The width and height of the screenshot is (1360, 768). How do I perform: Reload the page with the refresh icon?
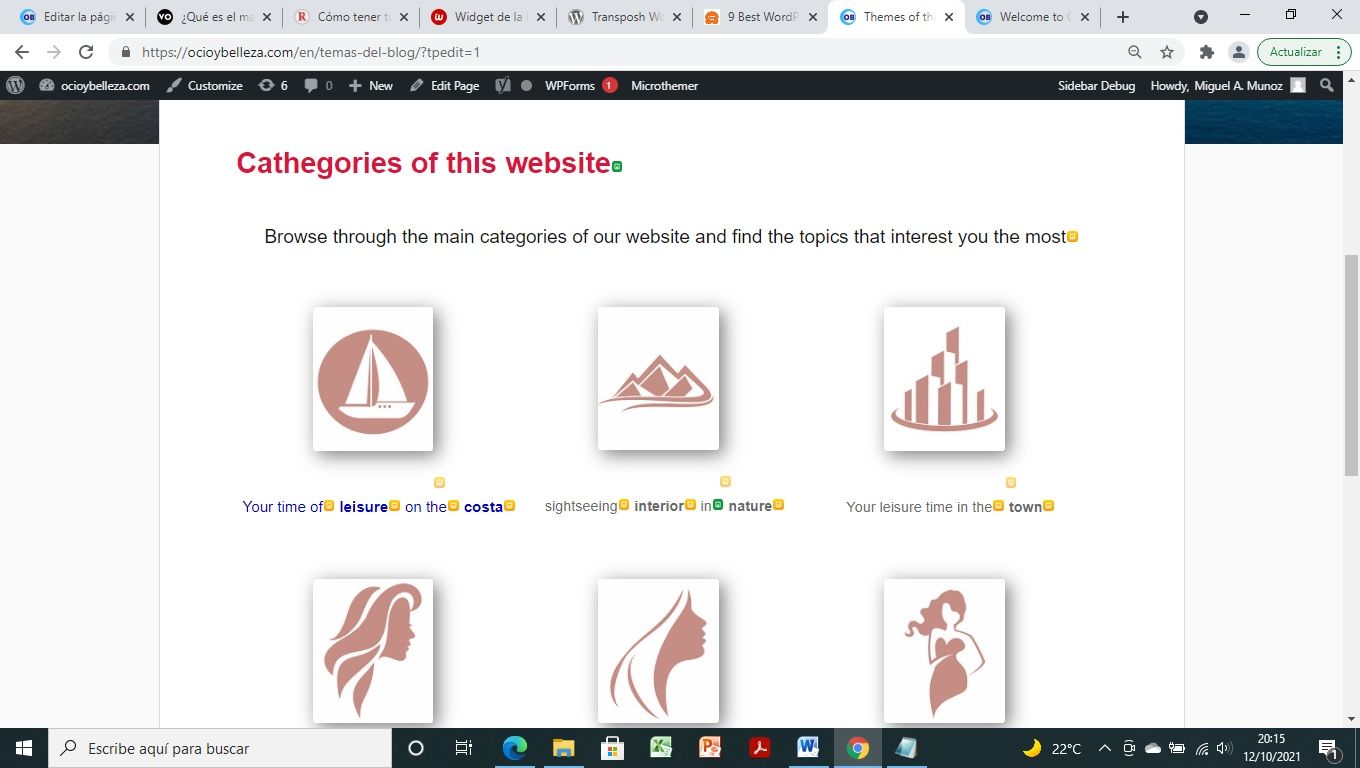tap(86, 52)
